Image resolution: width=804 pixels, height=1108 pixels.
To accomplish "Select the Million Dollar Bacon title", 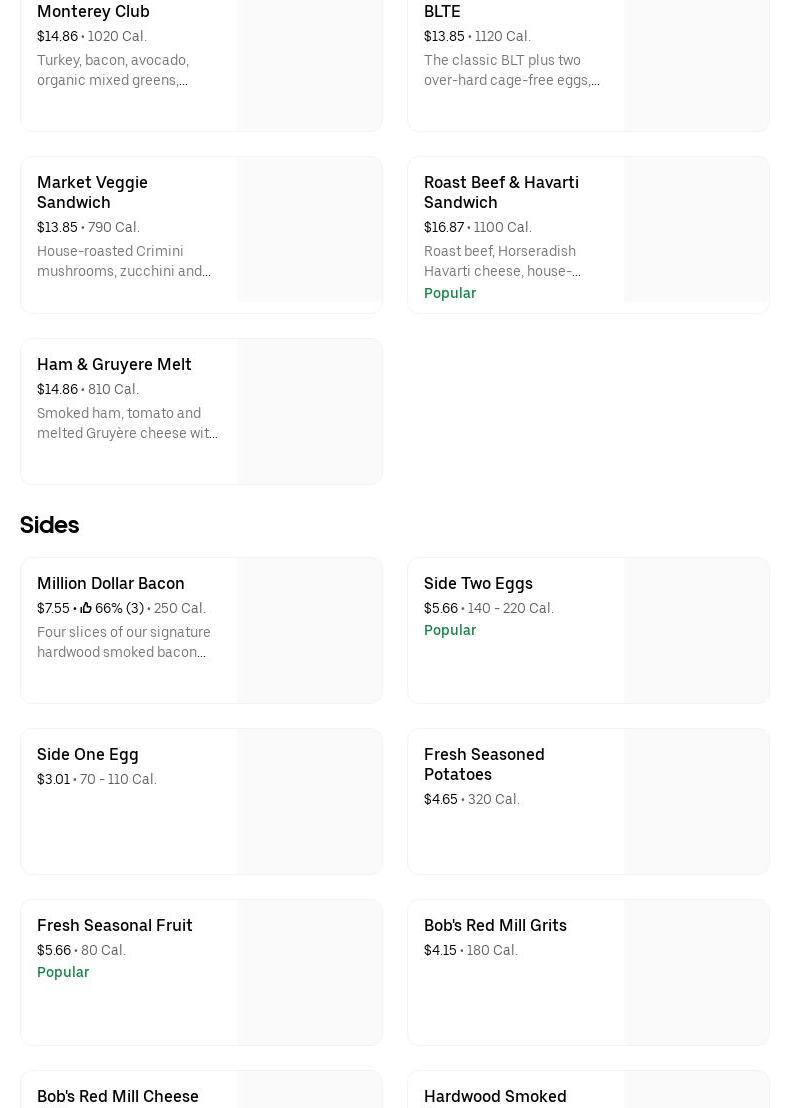I will (x=111, y=583).
